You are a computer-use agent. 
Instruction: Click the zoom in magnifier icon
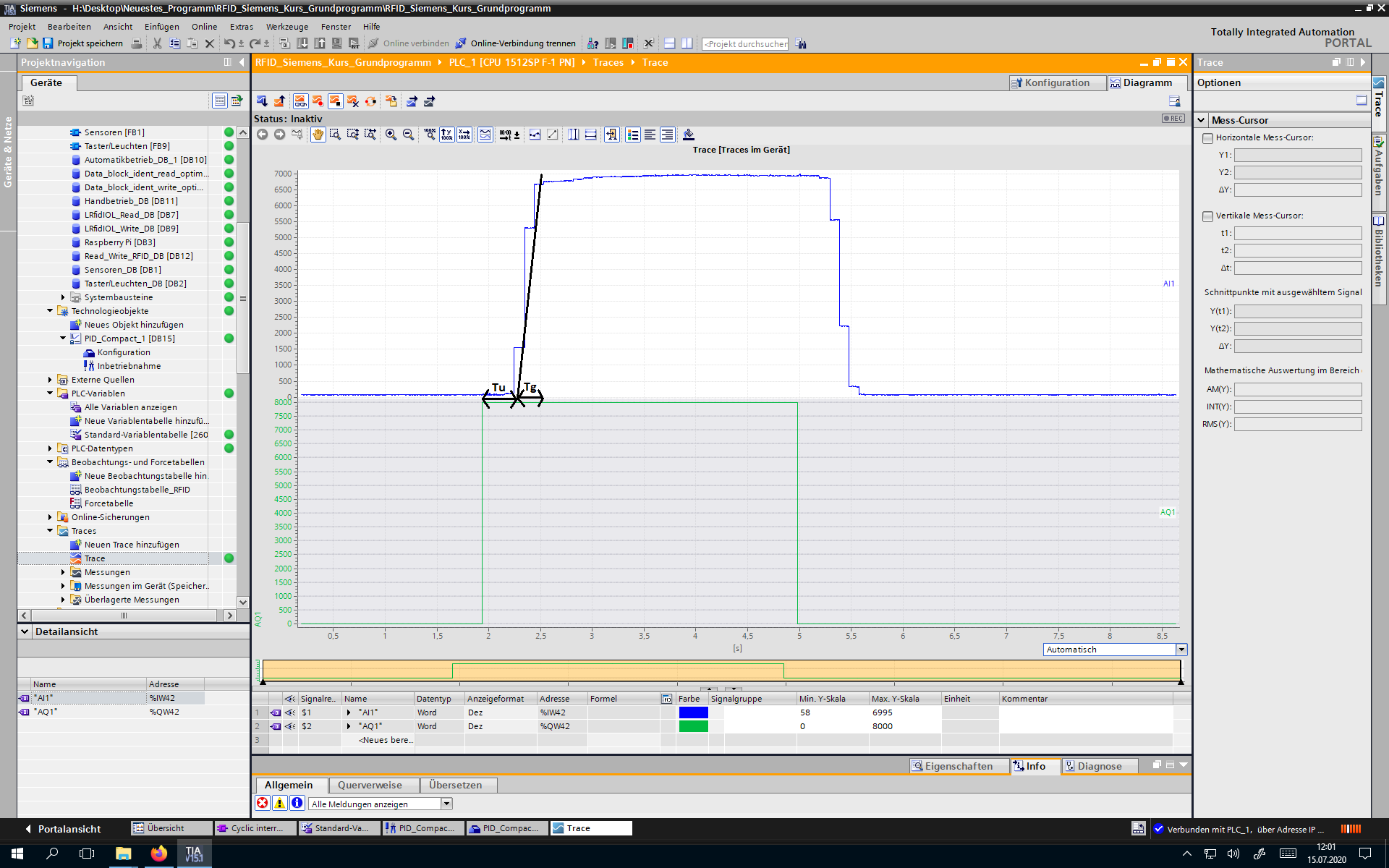pos(391,135)
